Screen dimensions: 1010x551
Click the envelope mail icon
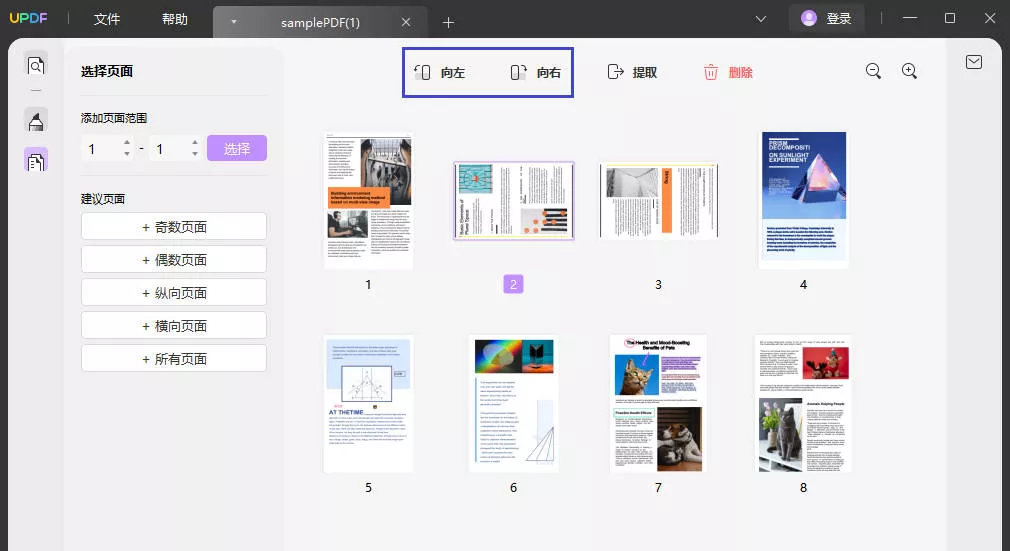coord(973,62)
